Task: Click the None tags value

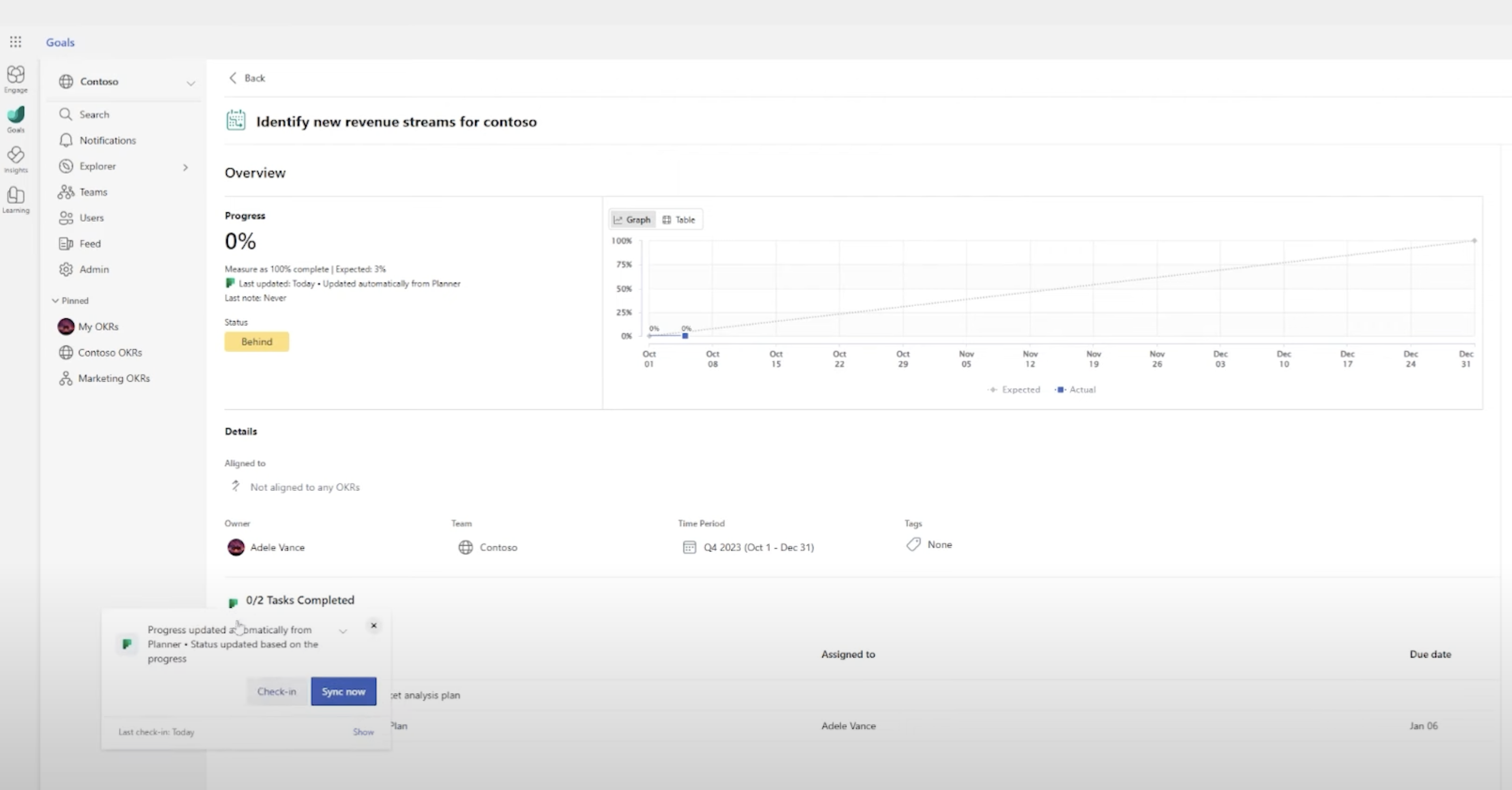Action: (x=940, y=544)
